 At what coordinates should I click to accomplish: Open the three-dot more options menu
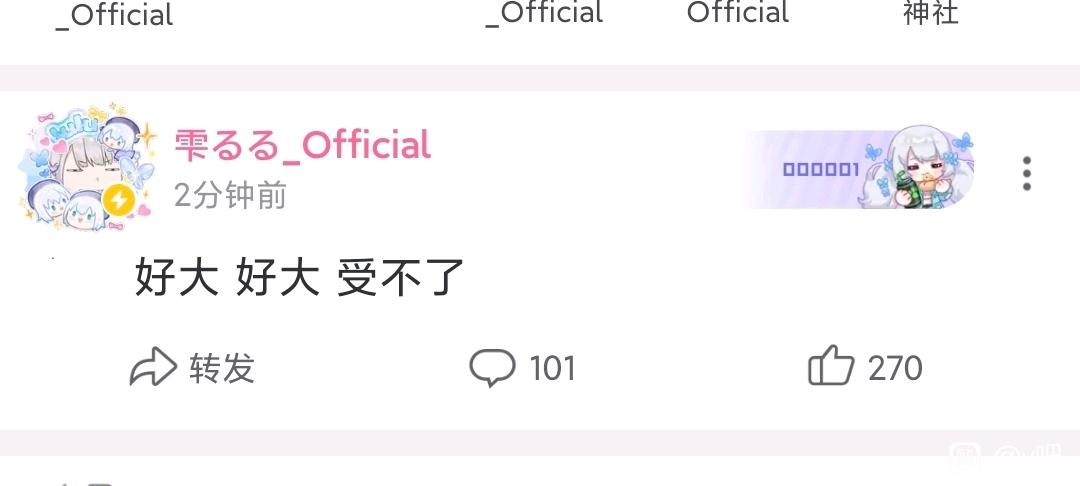(1026, 173)
